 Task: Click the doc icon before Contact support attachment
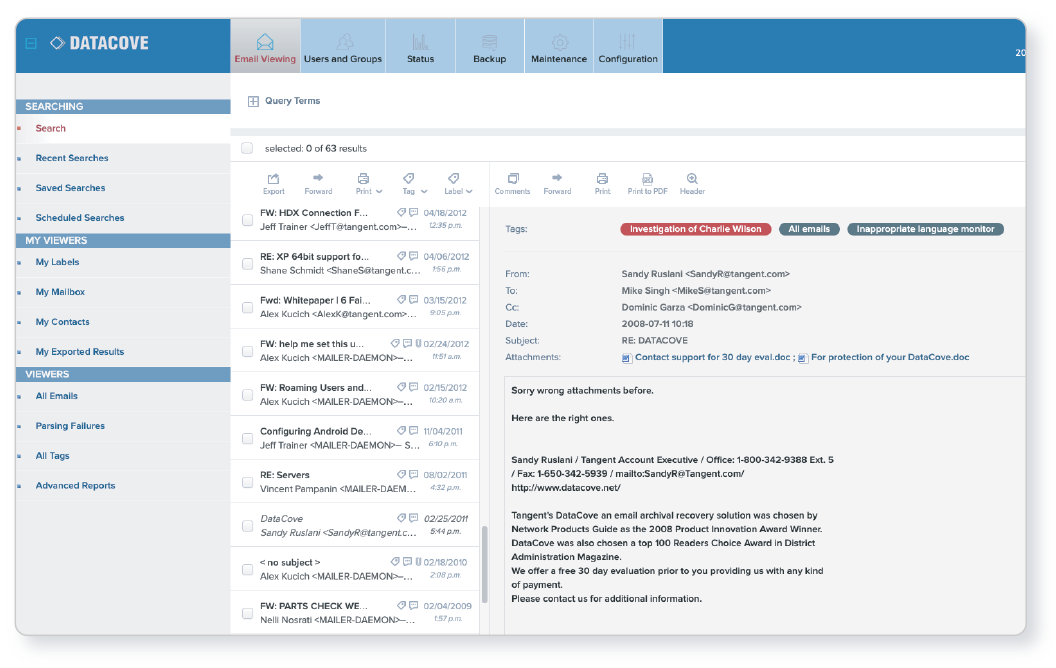tap(626, 358)
